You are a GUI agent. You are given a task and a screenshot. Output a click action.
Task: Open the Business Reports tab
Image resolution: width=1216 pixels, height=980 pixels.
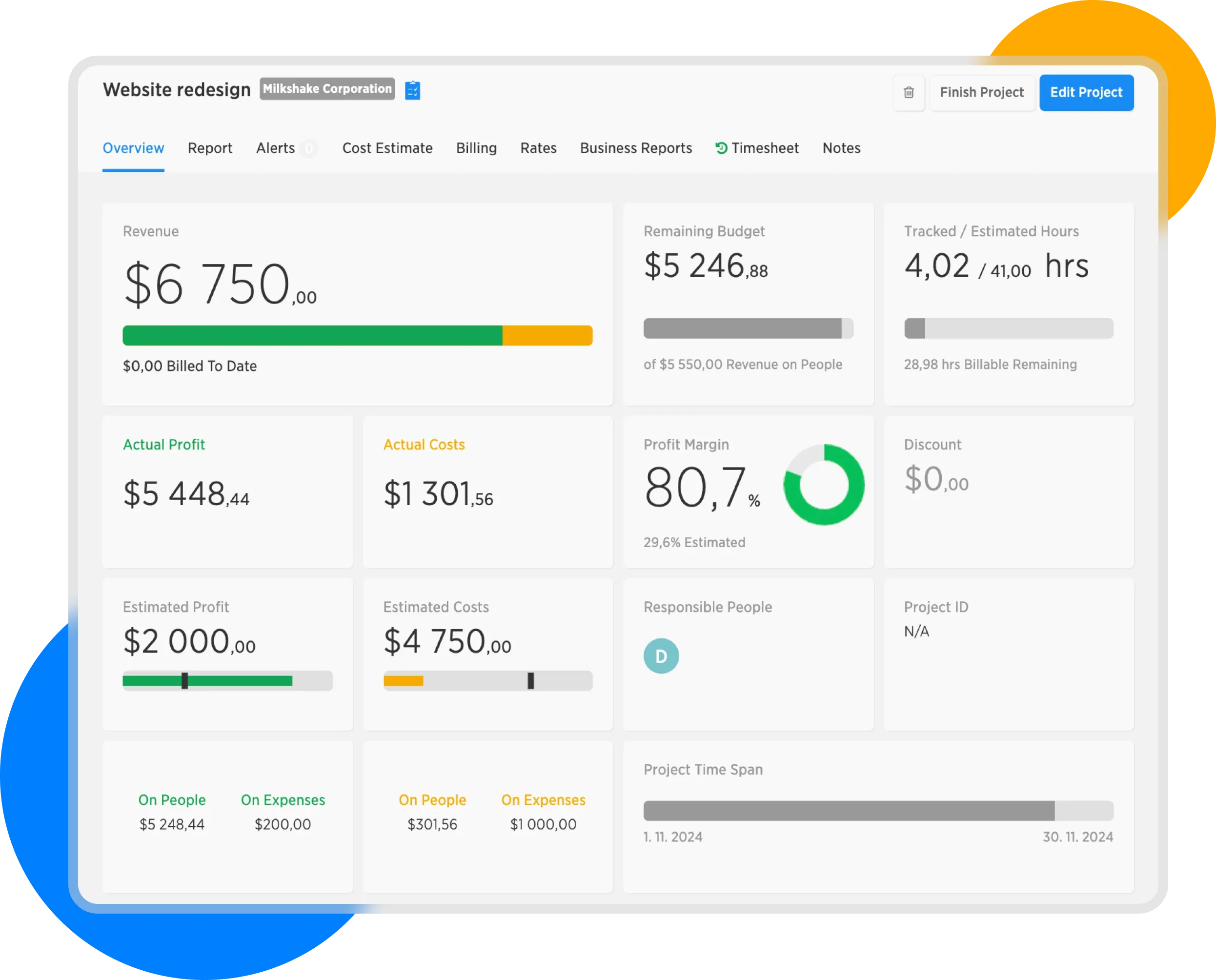(x=636, y=148)
